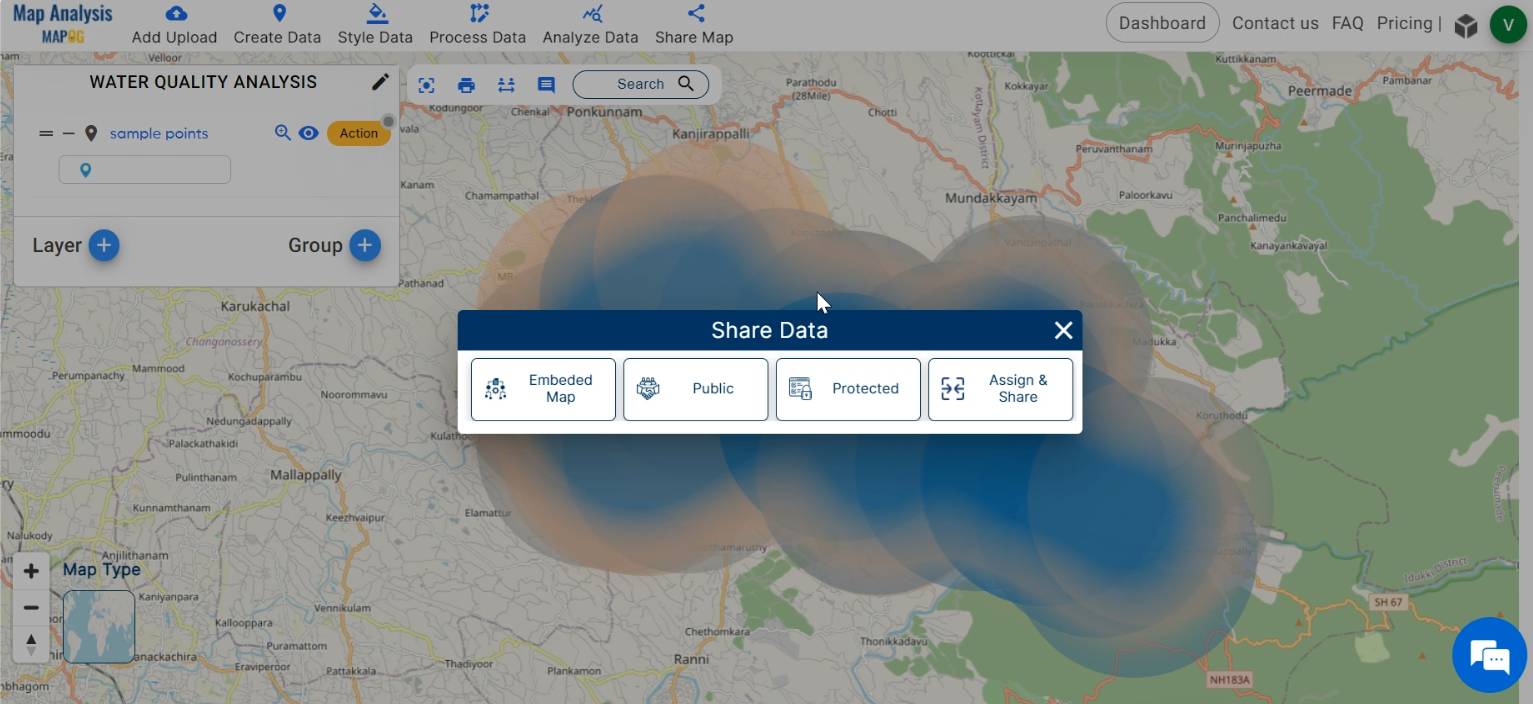Click the compare swap toolbar icon
This screenshot has height=704, width=1533.
pos(506,85)
